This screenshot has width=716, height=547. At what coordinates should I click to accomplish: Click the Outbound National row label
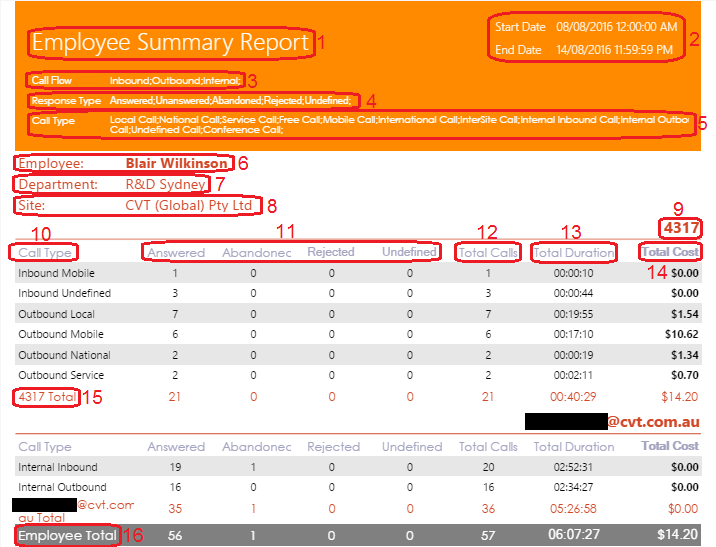(x=64, y=355)
